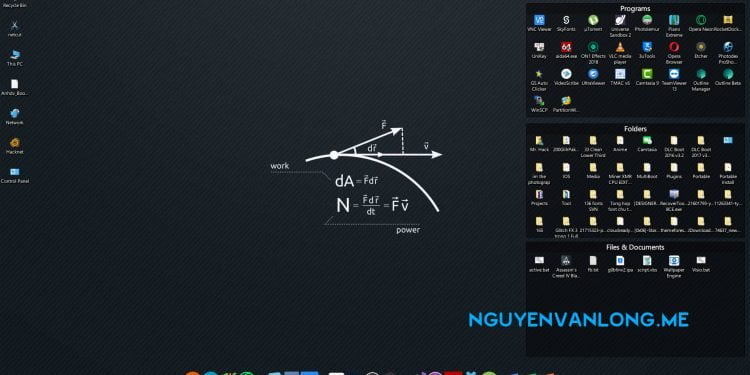Image resolution: width=750 pixels, height=375 pixels.
Task: Open TeamViewer 13 shortcut
Action: point(674,80)
